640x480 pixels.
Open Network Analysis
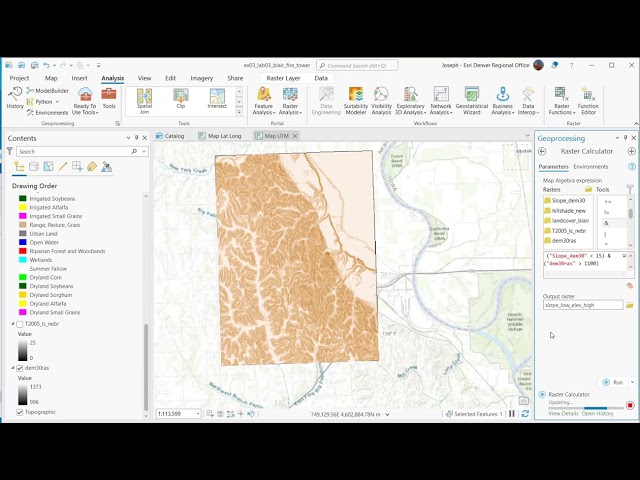441,101
